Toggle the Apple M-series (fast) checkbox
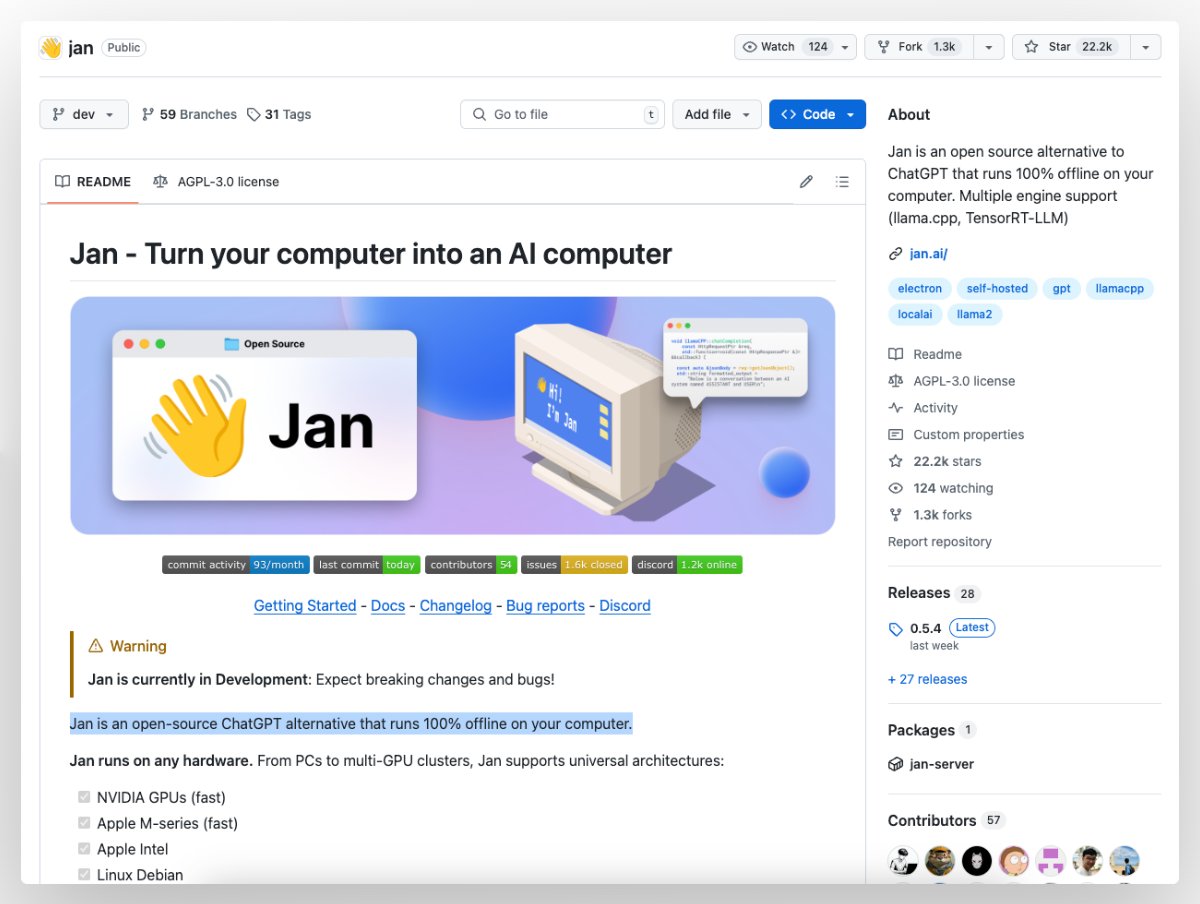This screenshot has height=904, width=1200. click(x=84, y=824)
